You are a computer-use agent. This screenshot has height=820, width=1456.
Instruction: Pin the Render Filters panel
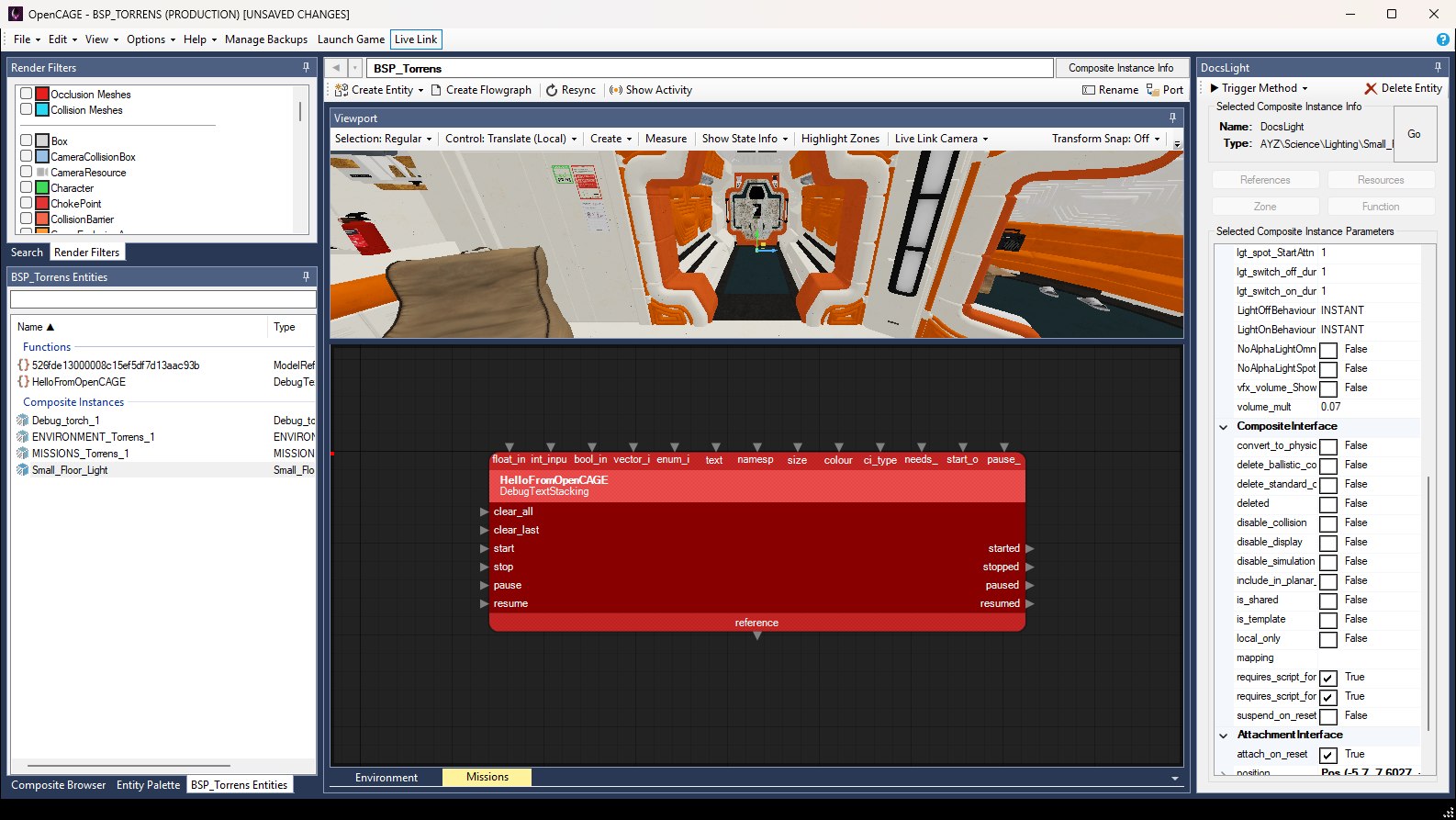(x=307, y=67)
